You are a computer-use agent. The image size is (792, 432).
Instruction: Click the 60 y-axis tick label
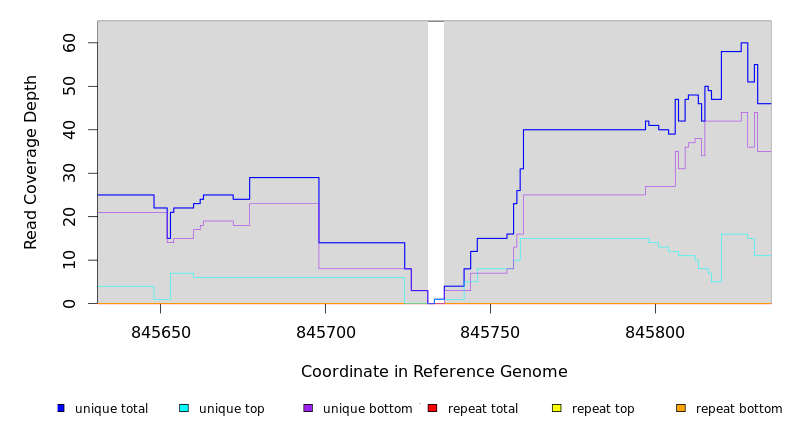tap(71, 43)
